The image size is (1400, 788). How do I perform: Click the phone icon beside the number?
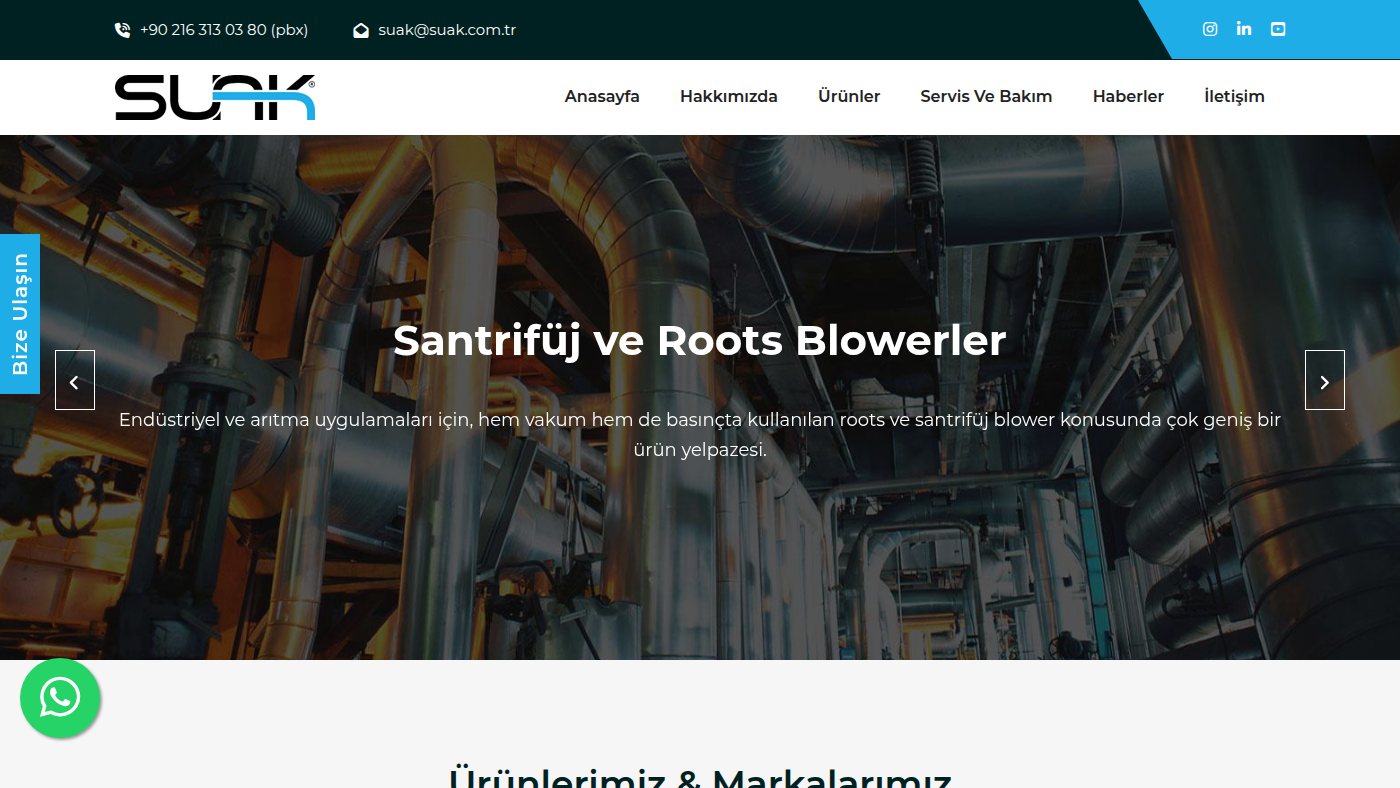pos(122,30)
